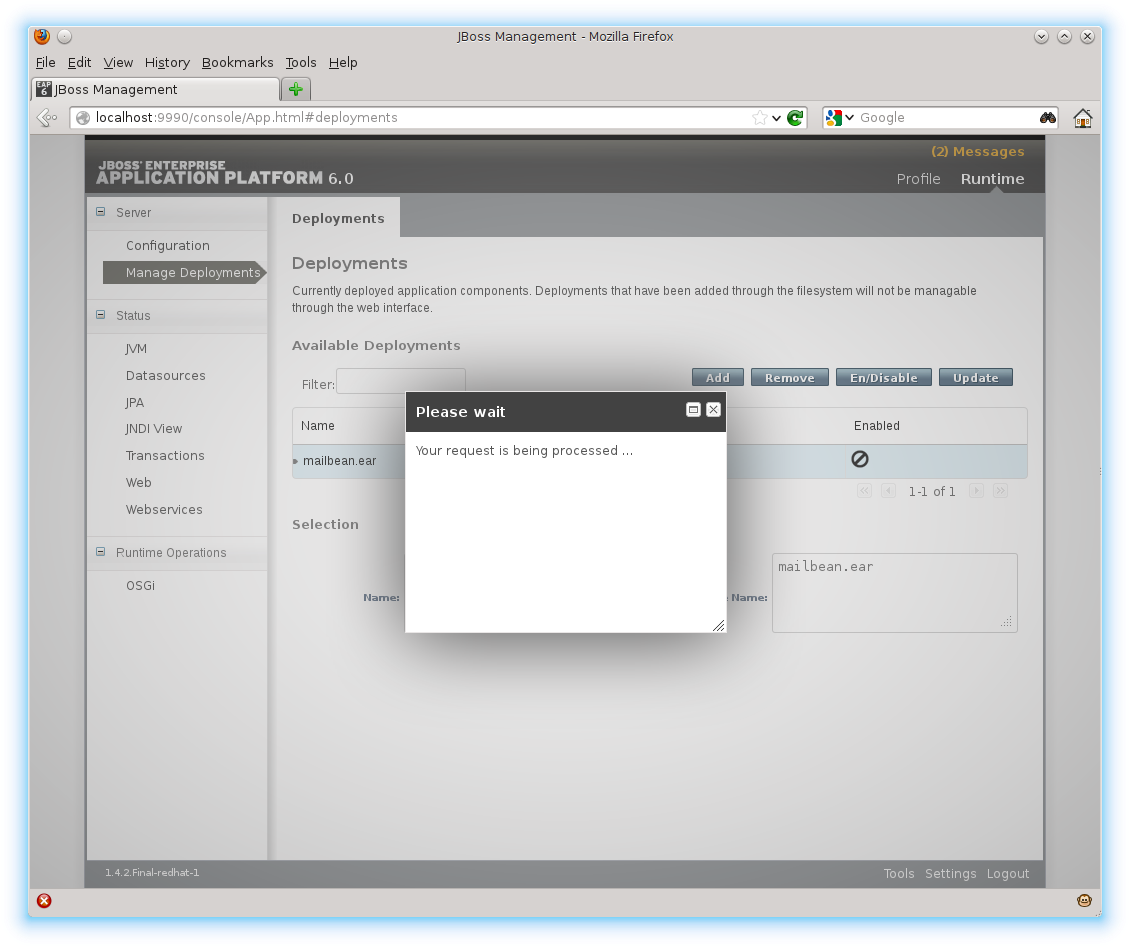Click the Firefox logo icon in title bar
This screenshot has width=1129, height=946.
pyautogui.click(x=42, y=36)
